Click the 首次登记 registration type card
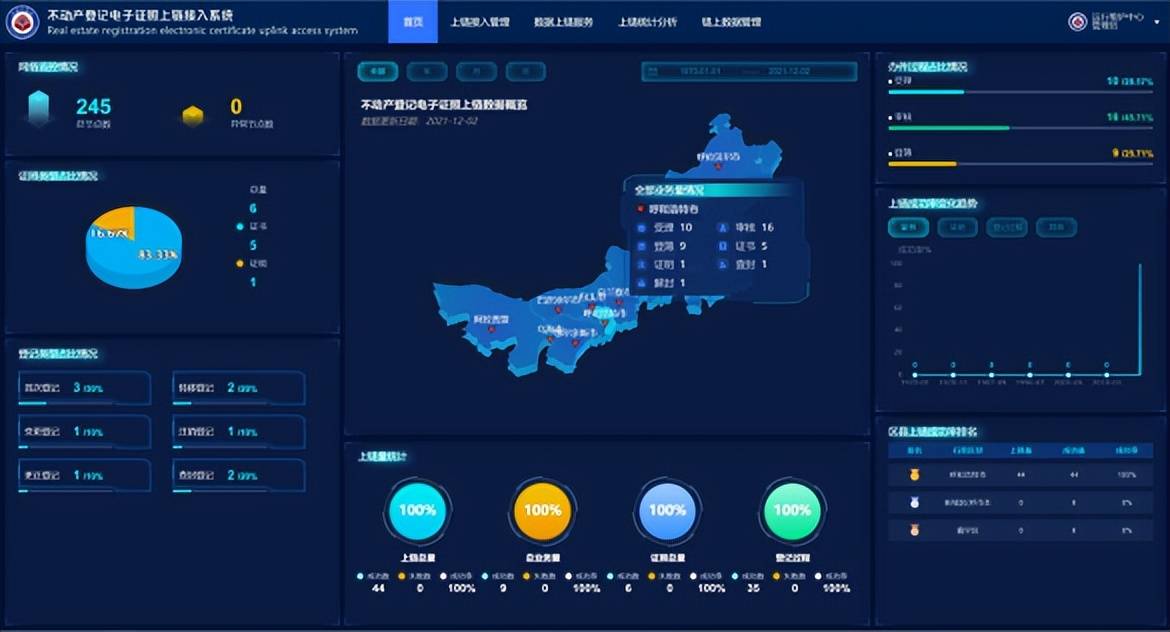 click(x=84, y=388)
